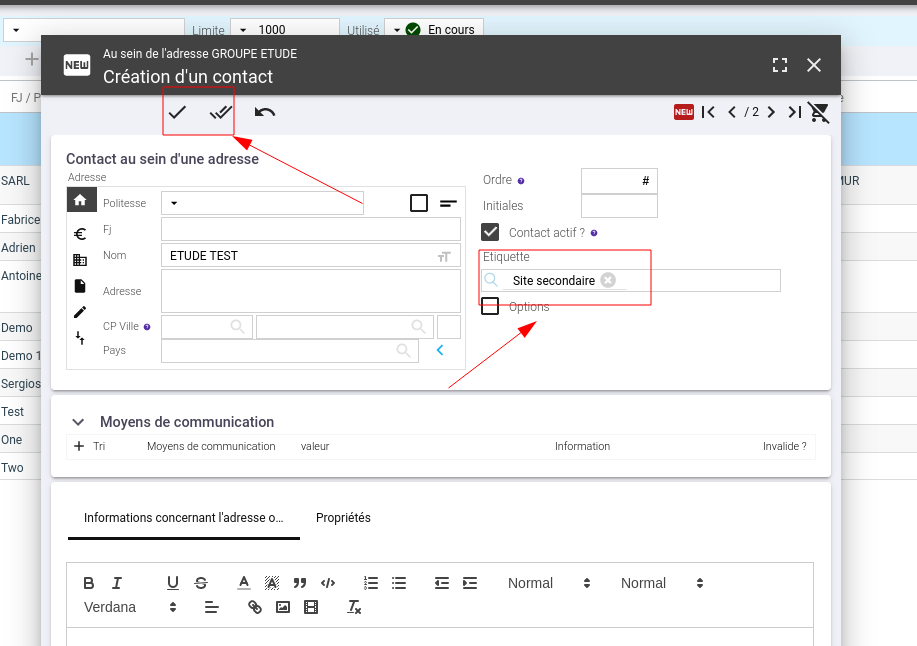Screen dimensions: 917x646
Task: Increase the paragraph indent
Action: click(x=470, y=583)
